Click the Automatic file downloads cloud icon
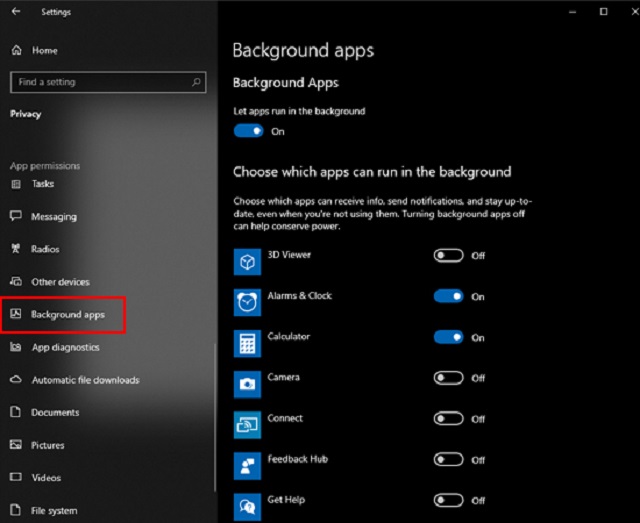Viewport: 640px width, 523px height. 16,380
